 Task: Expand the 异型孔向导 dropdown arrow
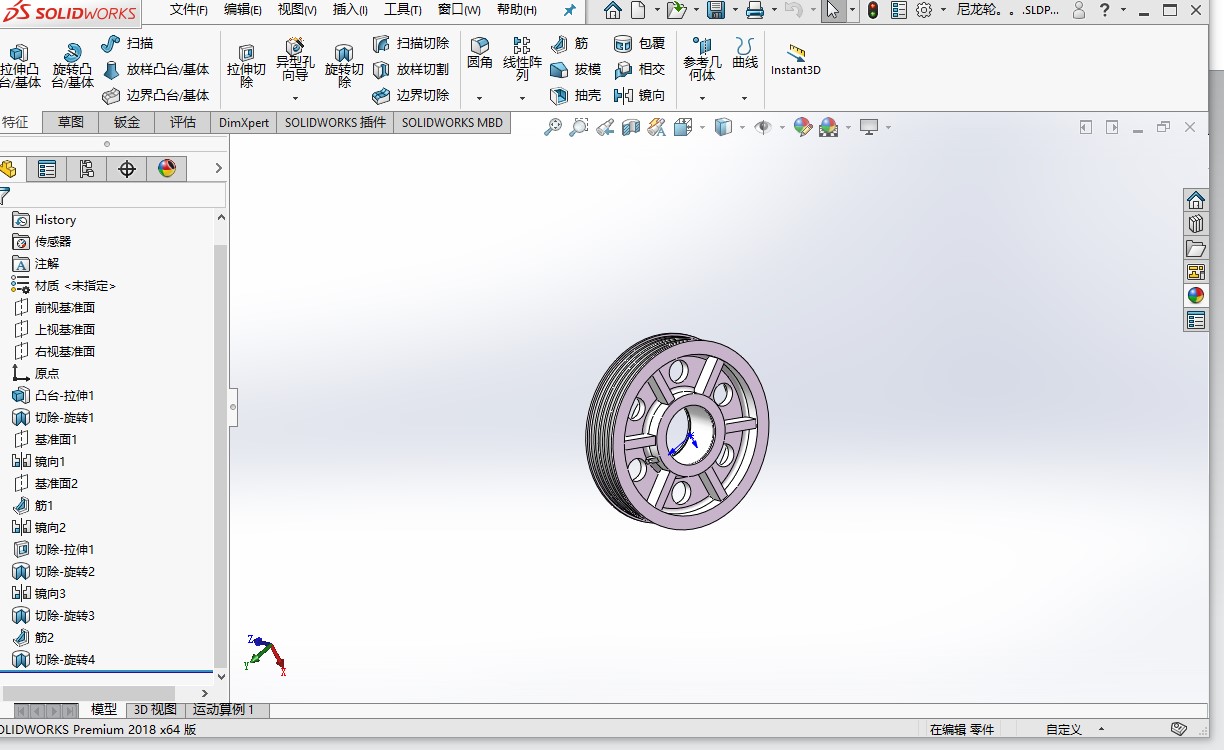[x=295, y=98]
